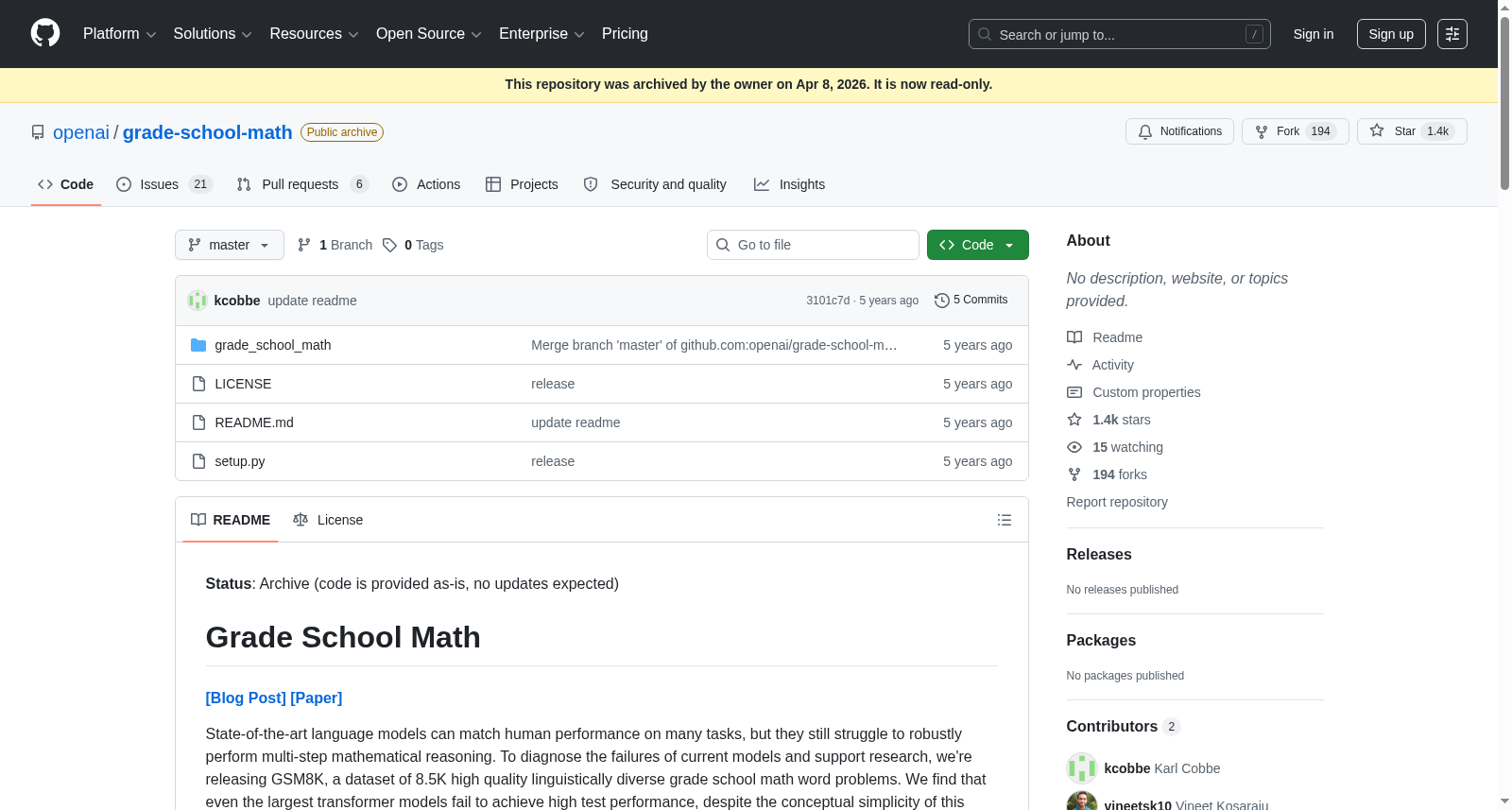Open the README.md file name
This screenshot has height=810, width=1512.
pyautogui.click(x=254, y=422)
